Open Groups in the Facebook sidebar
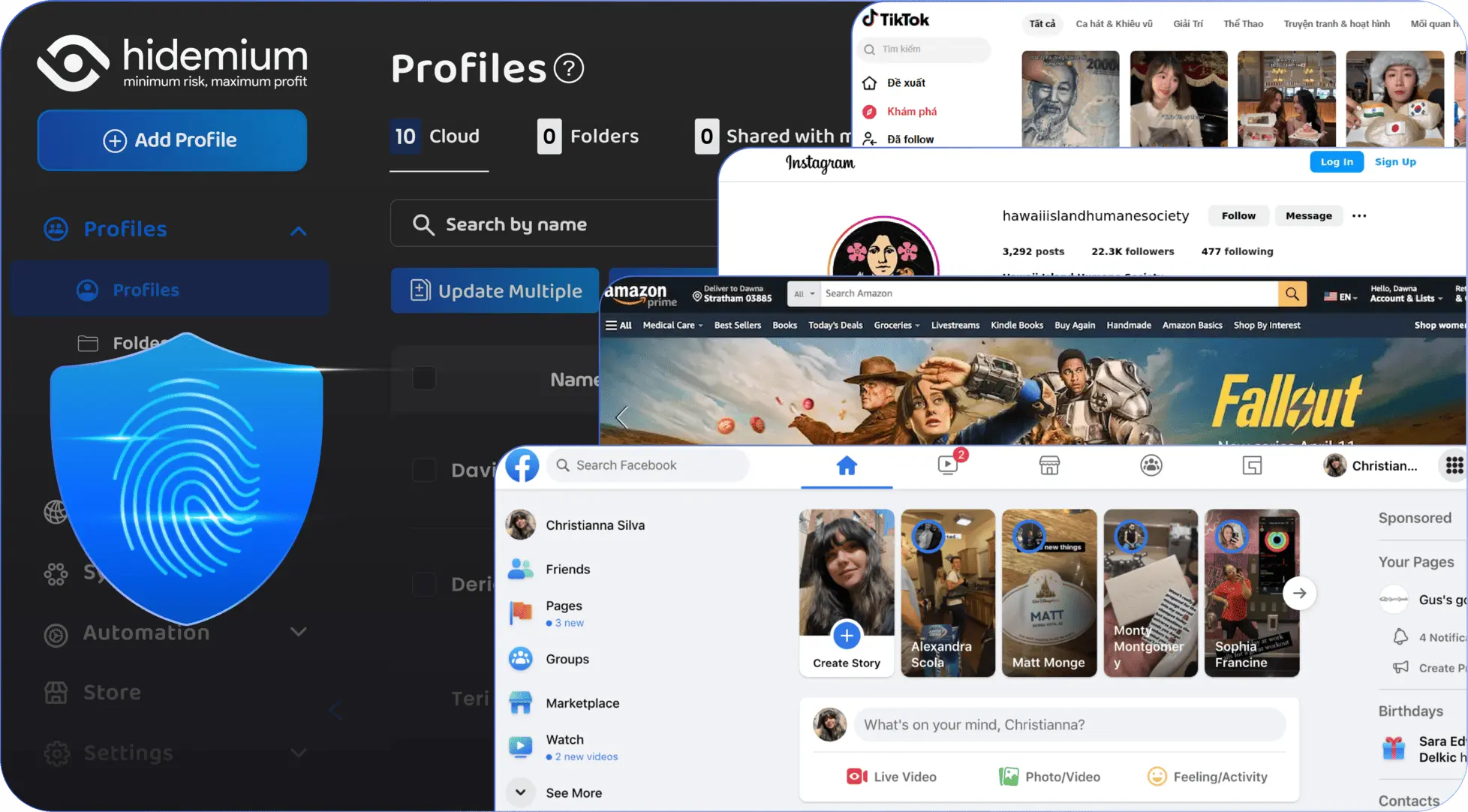The height and width of the screenshot is (812, 1468). coord(550,659)
